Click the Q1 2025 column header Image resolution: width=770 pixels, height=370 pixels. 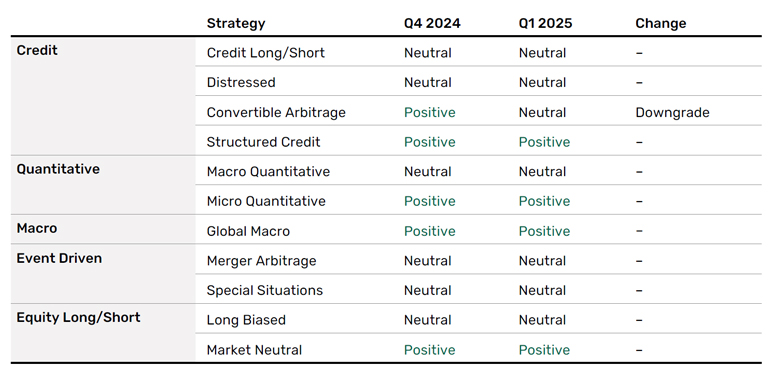click(545, 23)
